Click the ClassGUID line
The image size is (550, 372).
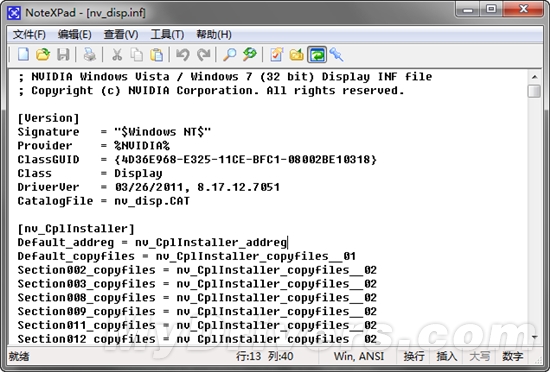[197, 160]
